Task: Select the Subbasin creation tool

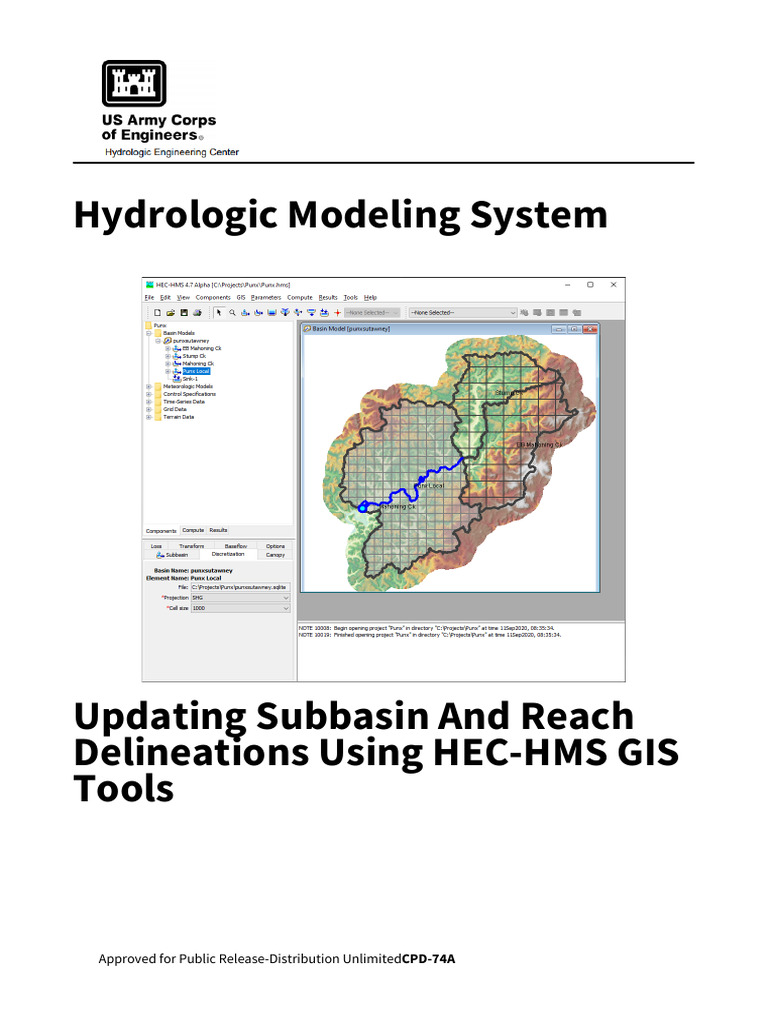Action: [x=245, y=313]
